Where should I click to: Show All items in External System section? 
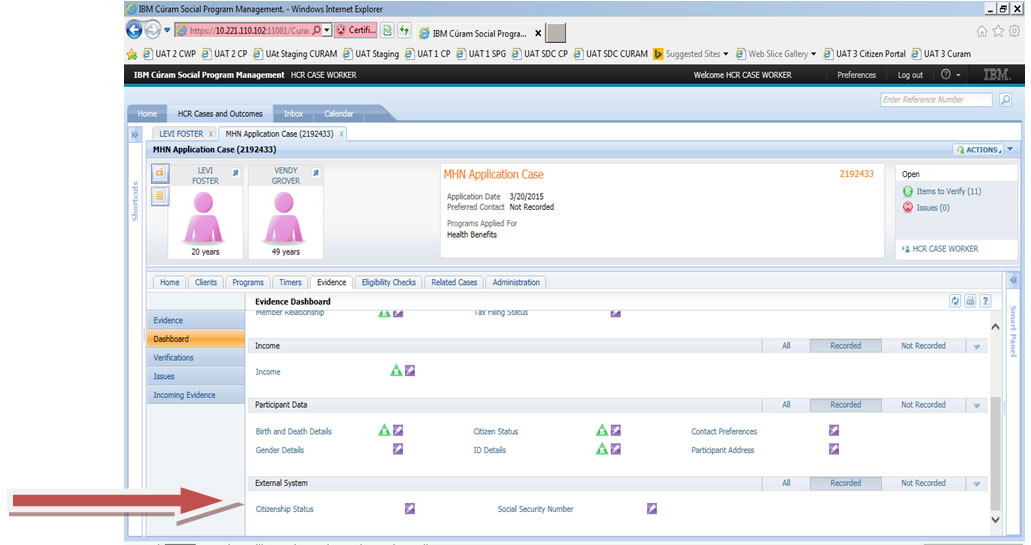[786, 483]
